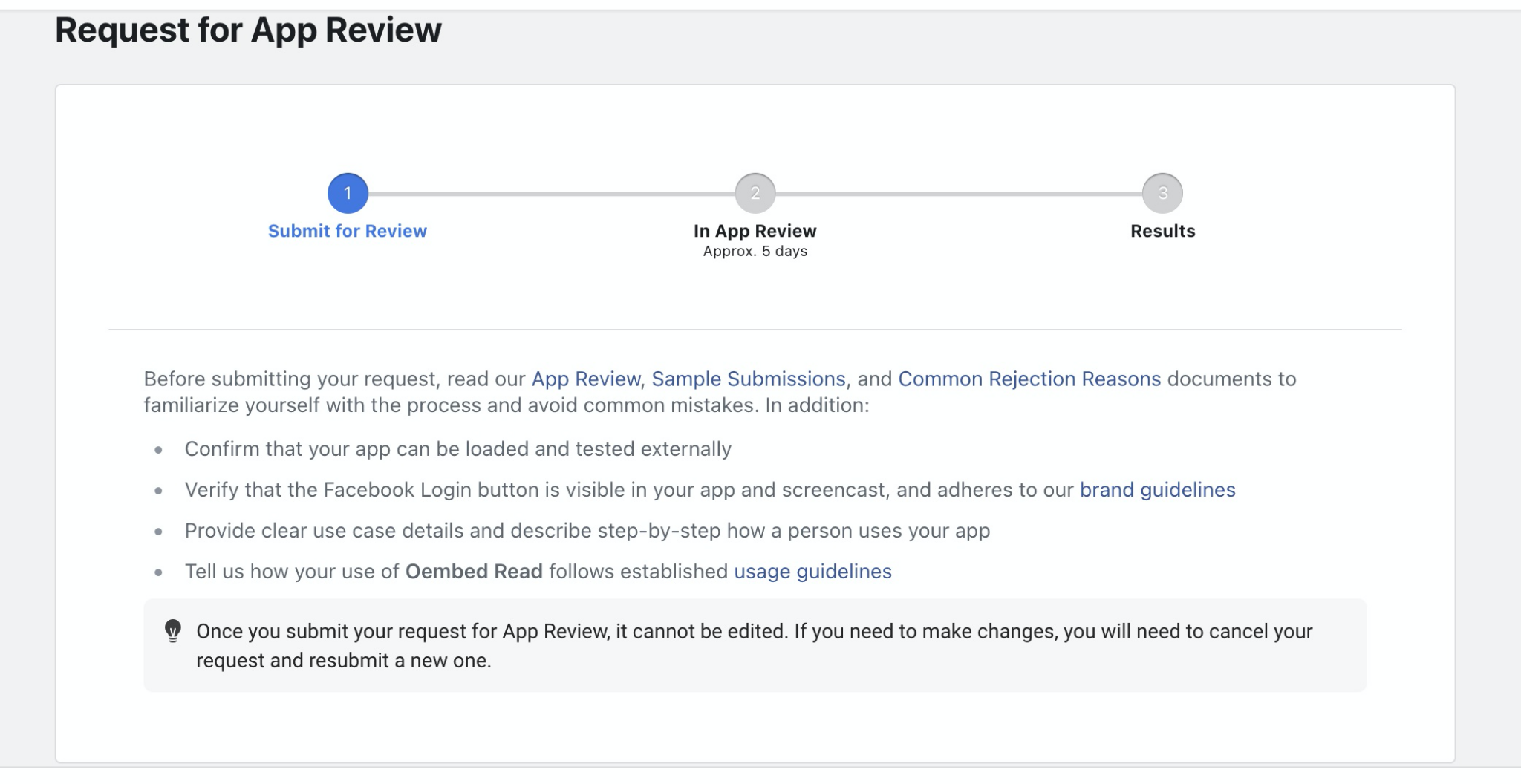Select the In App Review step label
This screenshot has height=784, width=1521.
(x=755, y=230)
